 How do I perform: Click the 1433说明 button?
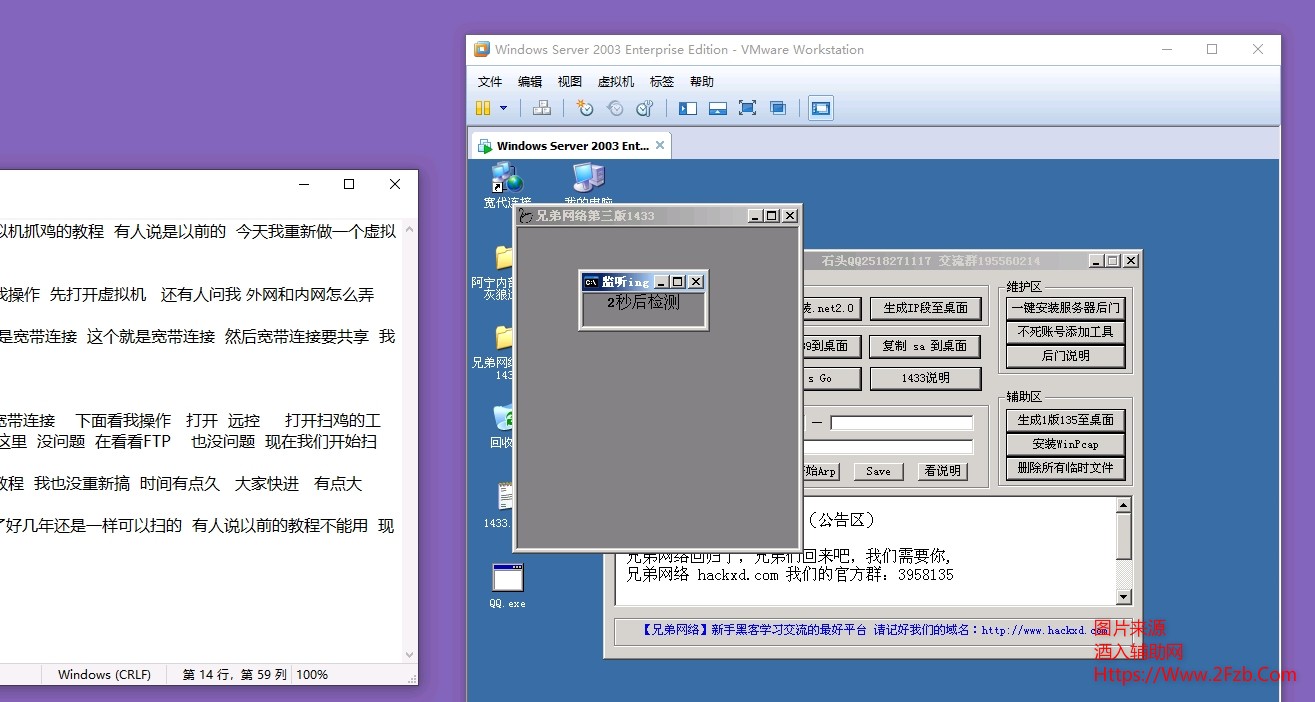pyautogui.click(x=925, y=378)
